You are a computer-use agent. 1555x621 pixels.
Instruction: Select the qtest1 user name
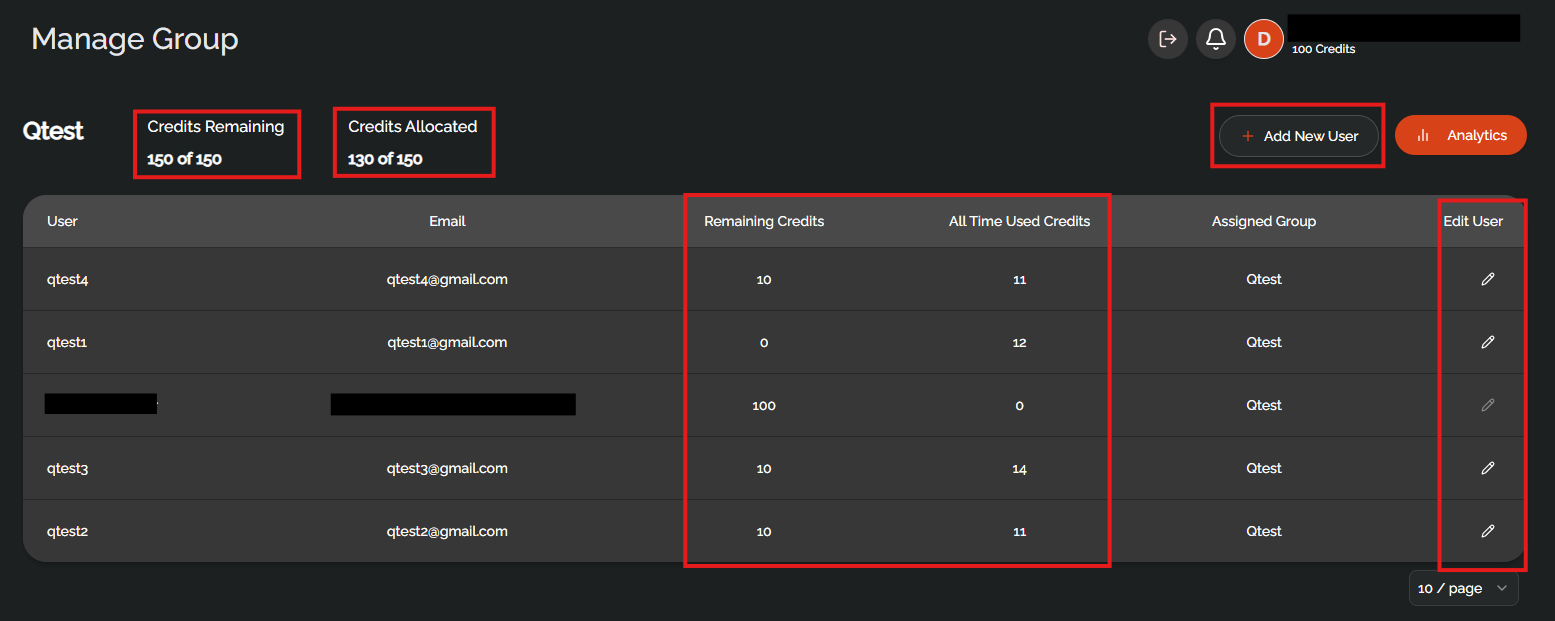[67, 342]
